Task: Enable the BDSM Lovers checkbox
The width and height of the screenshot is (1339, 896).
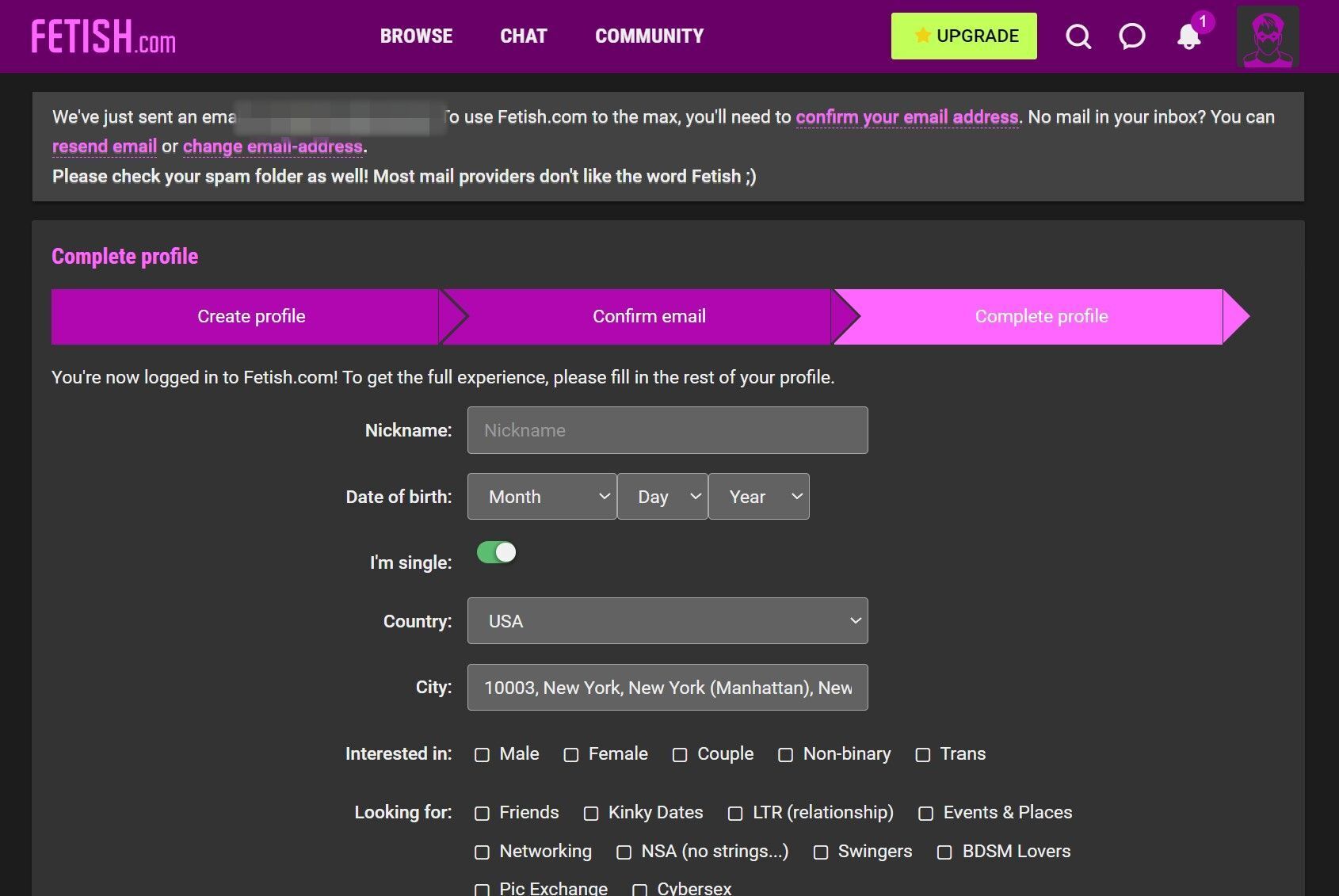Action: [944, 852]
